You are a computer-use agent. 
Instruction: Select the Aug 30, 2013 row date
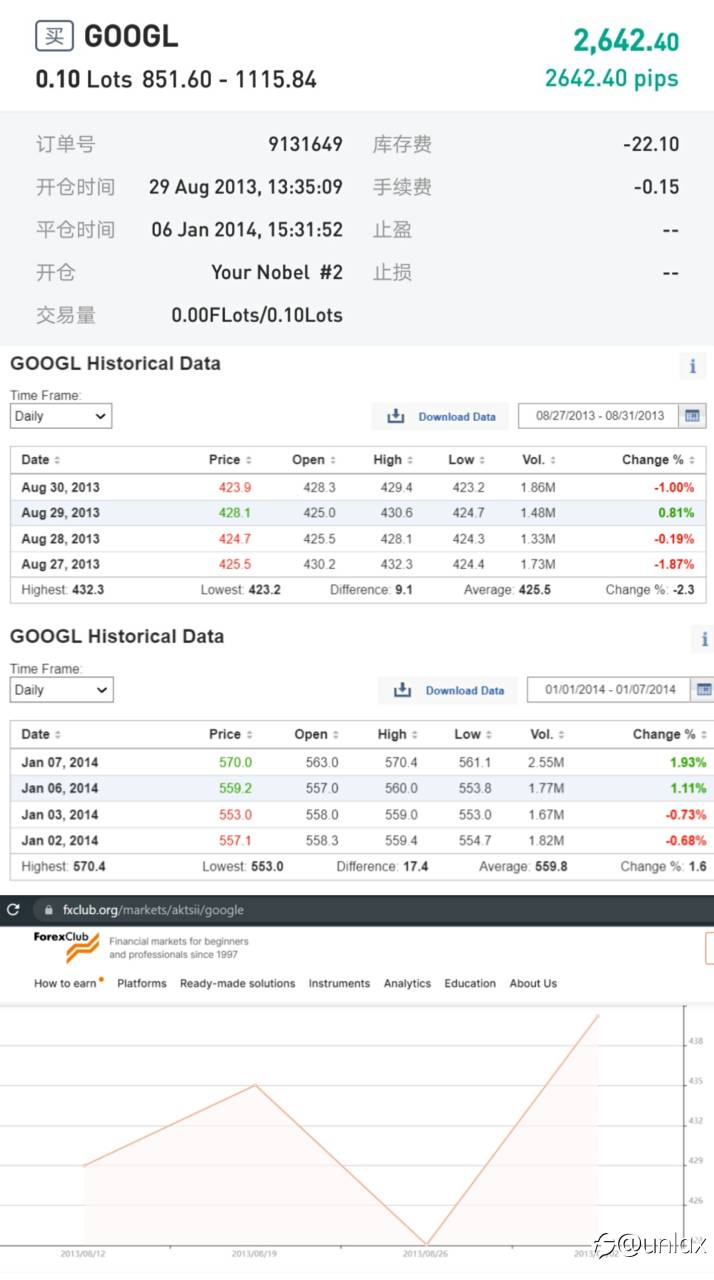(60, 487)
